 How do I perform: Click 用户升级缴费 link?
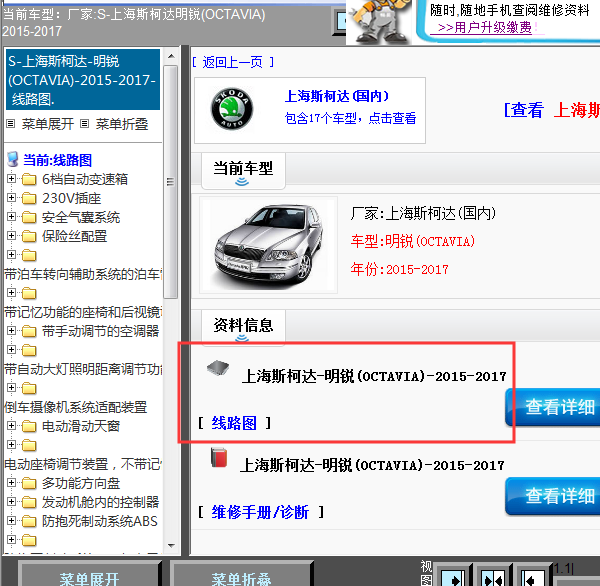pyautogui.click(x=485, y=28)
